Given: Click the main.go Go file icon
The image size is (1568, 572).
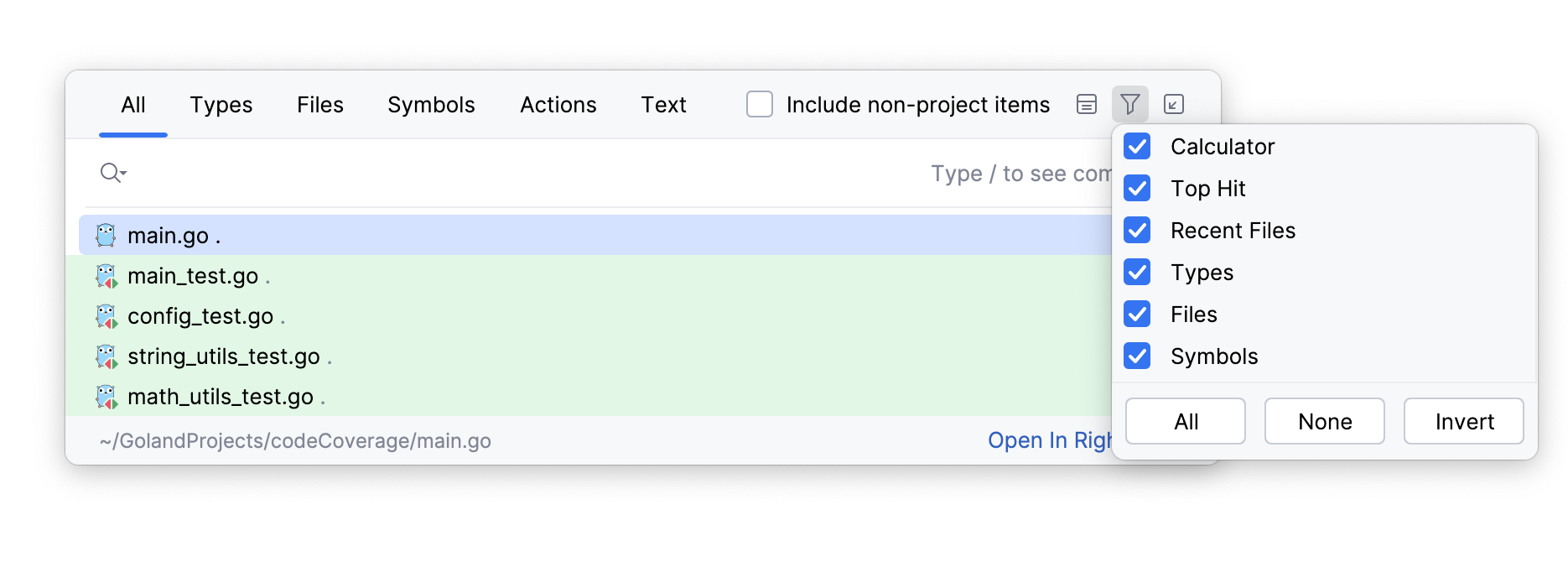Looking at the screenshot, I should [106, 235].
